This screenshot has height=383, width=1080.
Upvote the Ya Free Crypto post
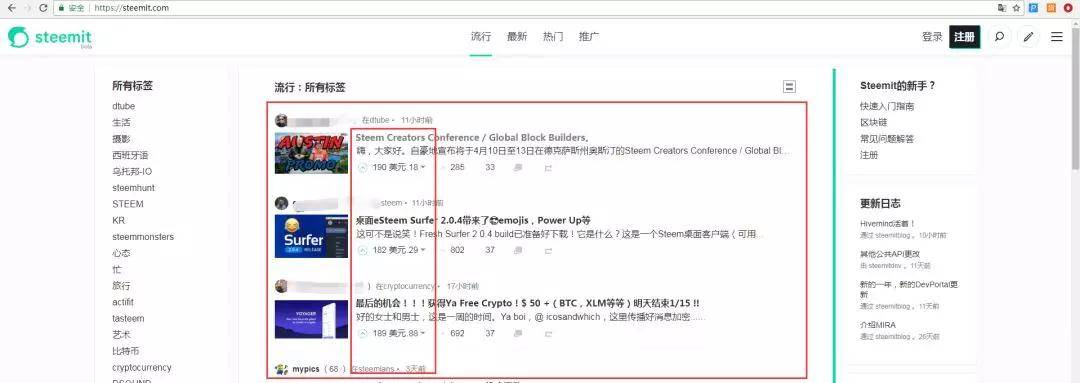click(362, 333)
